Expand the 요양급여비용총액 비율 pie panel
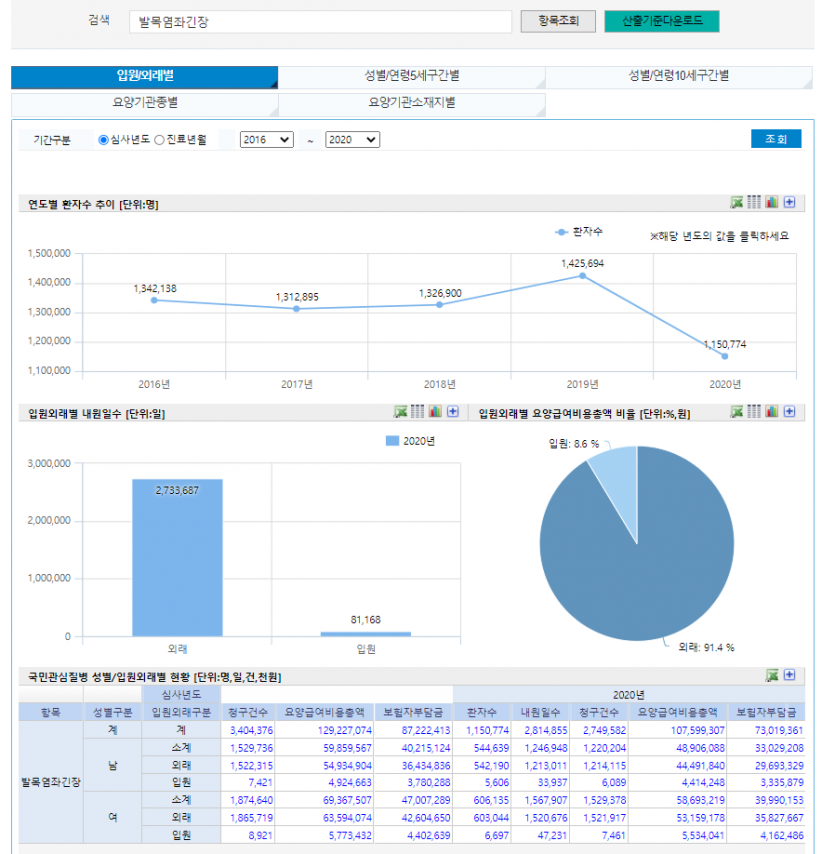This screenshot has height=854, width=835. [789, 412]
